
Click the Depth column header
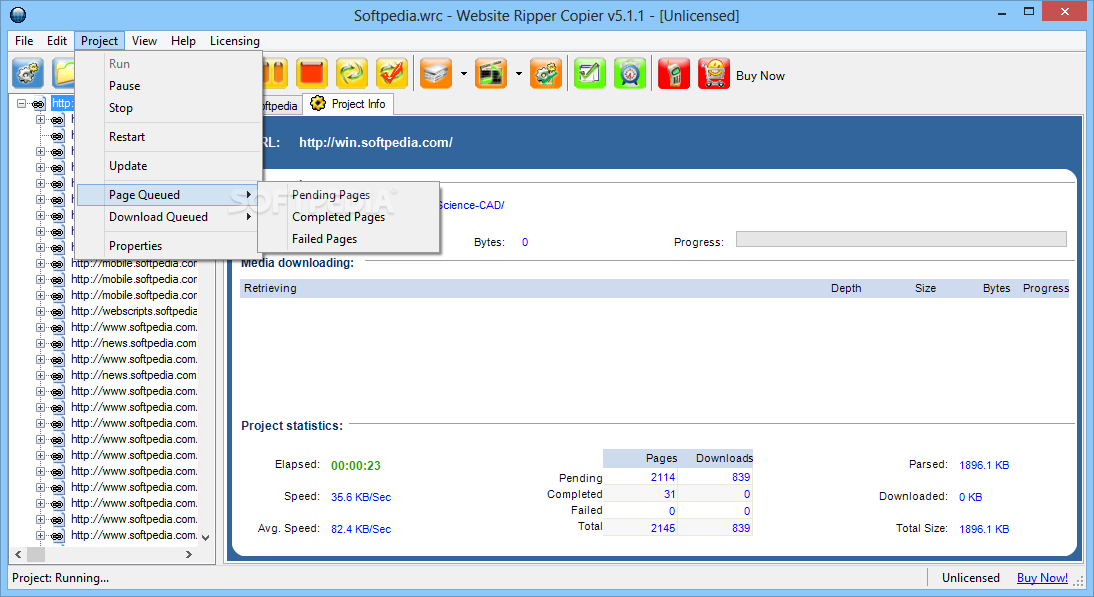(846, 288)
